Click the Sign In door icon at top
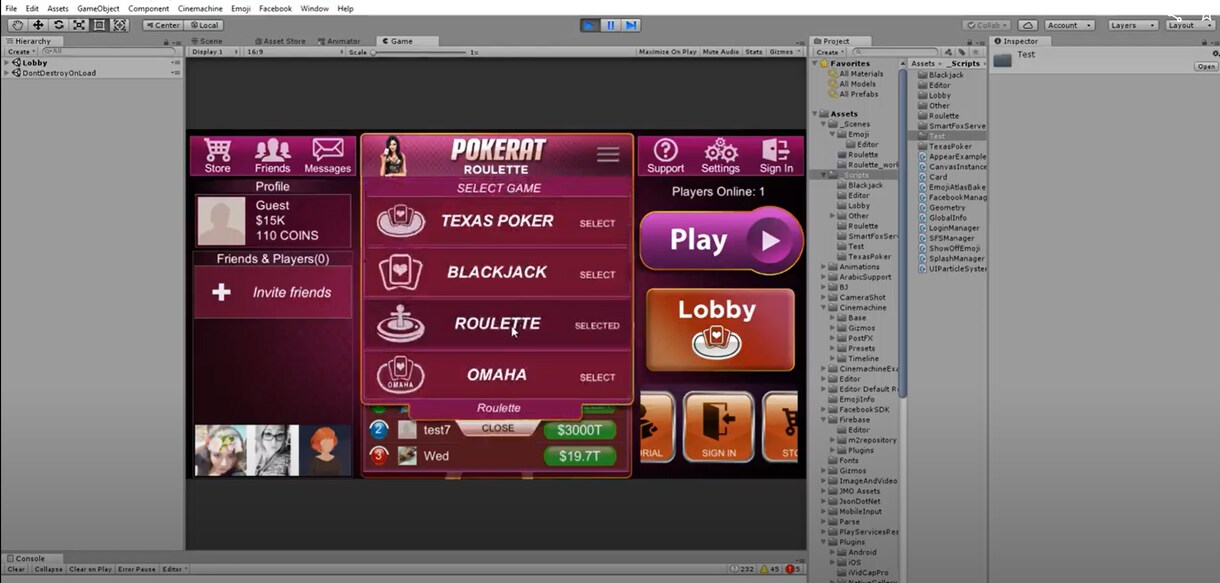Image resolution: width=1220 pixels, height=583 pixels. 776,156
